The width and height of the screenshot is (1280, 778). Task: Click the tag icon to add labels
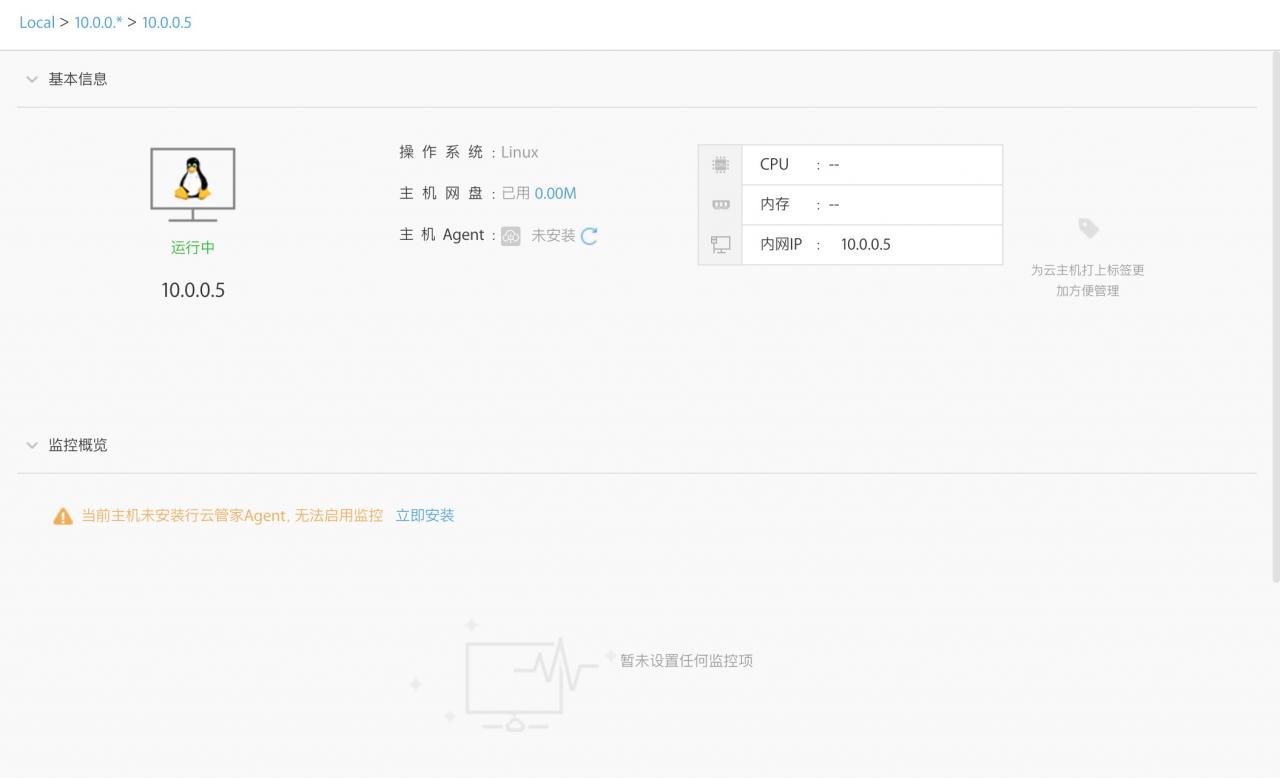click(1088, 229)
